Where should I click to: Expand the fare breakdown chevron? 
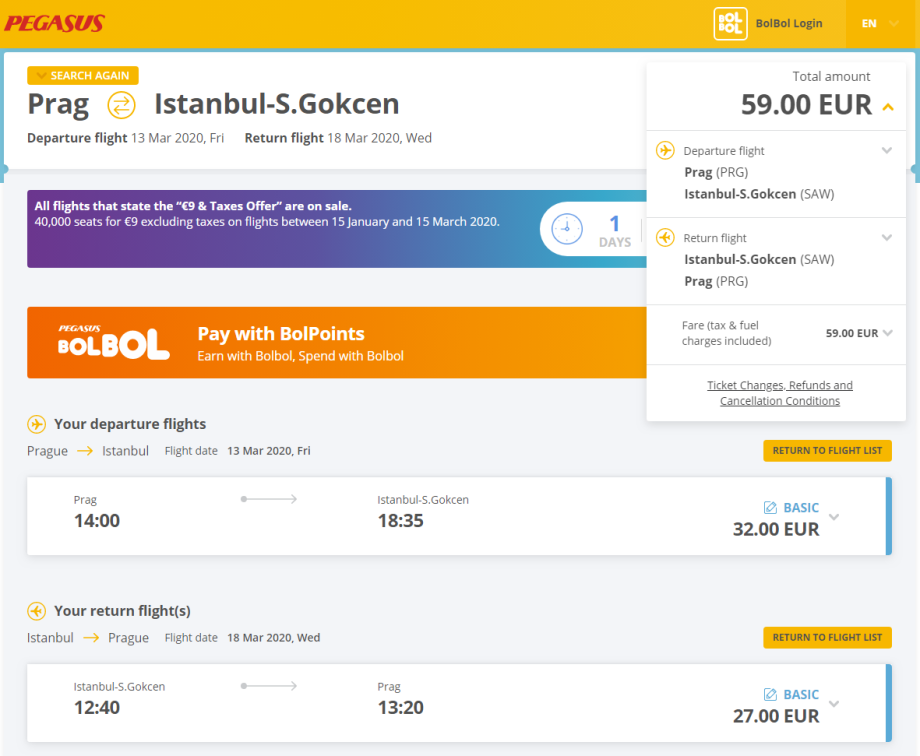888,333
